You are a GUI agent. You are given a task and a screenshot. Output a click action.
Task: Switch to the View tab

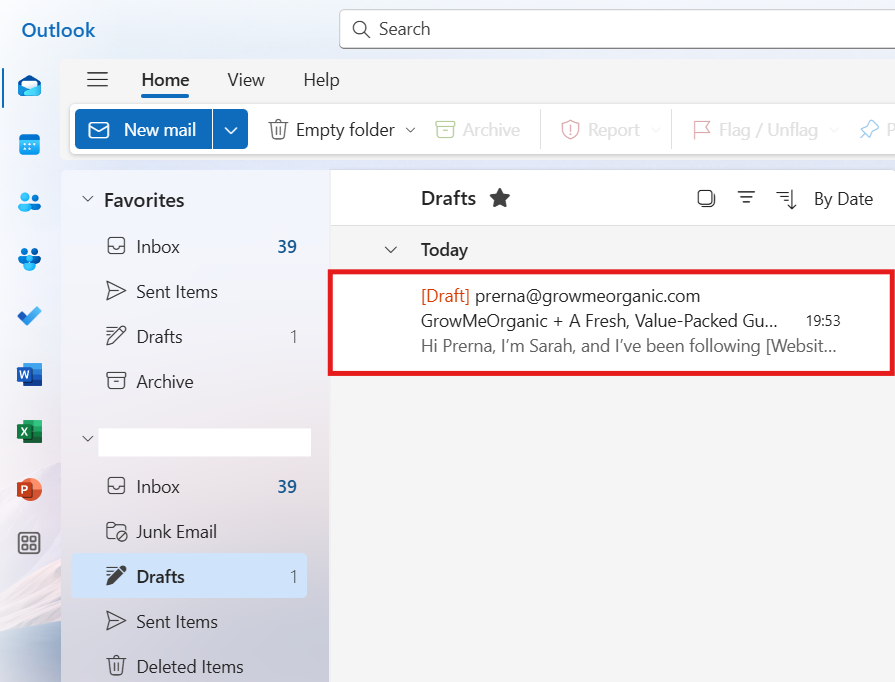[x=246, y=80]
